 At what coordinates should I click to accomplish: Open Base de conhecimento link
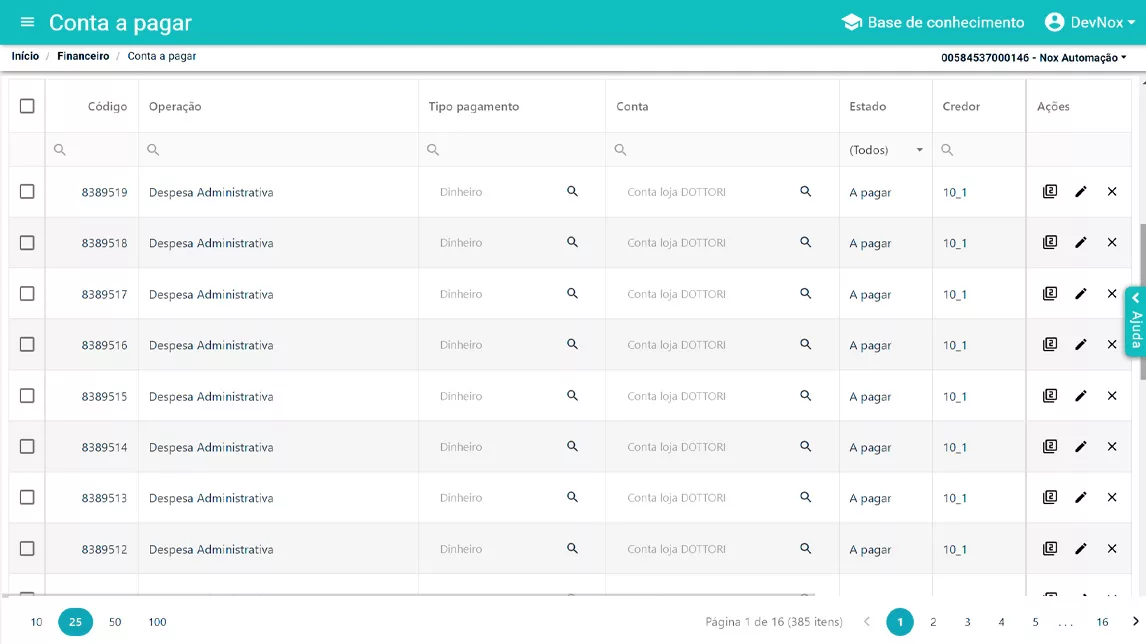point(946,23)
